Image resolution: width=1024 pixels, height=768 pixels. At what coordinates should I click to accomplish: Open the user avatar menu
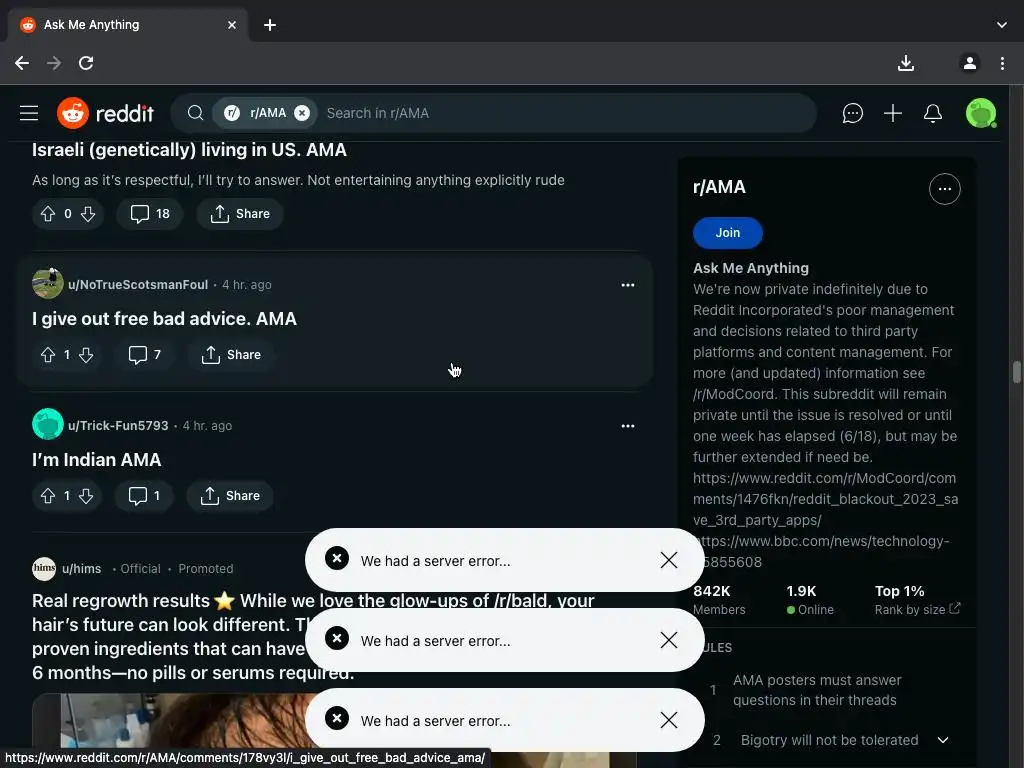coord(981,113)
